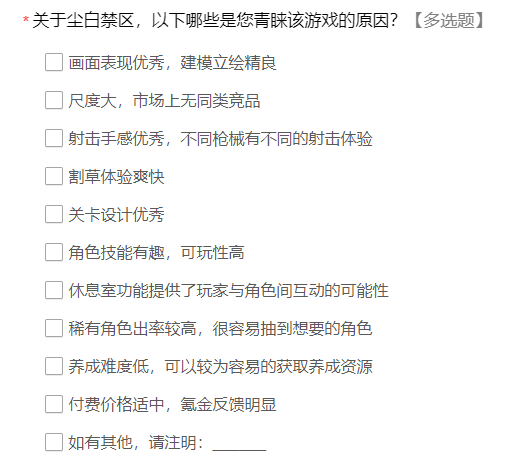Select the 射击手感优秀 checkbox
The width and height of the screenshot is (508, 475).
tap(54, 138)
